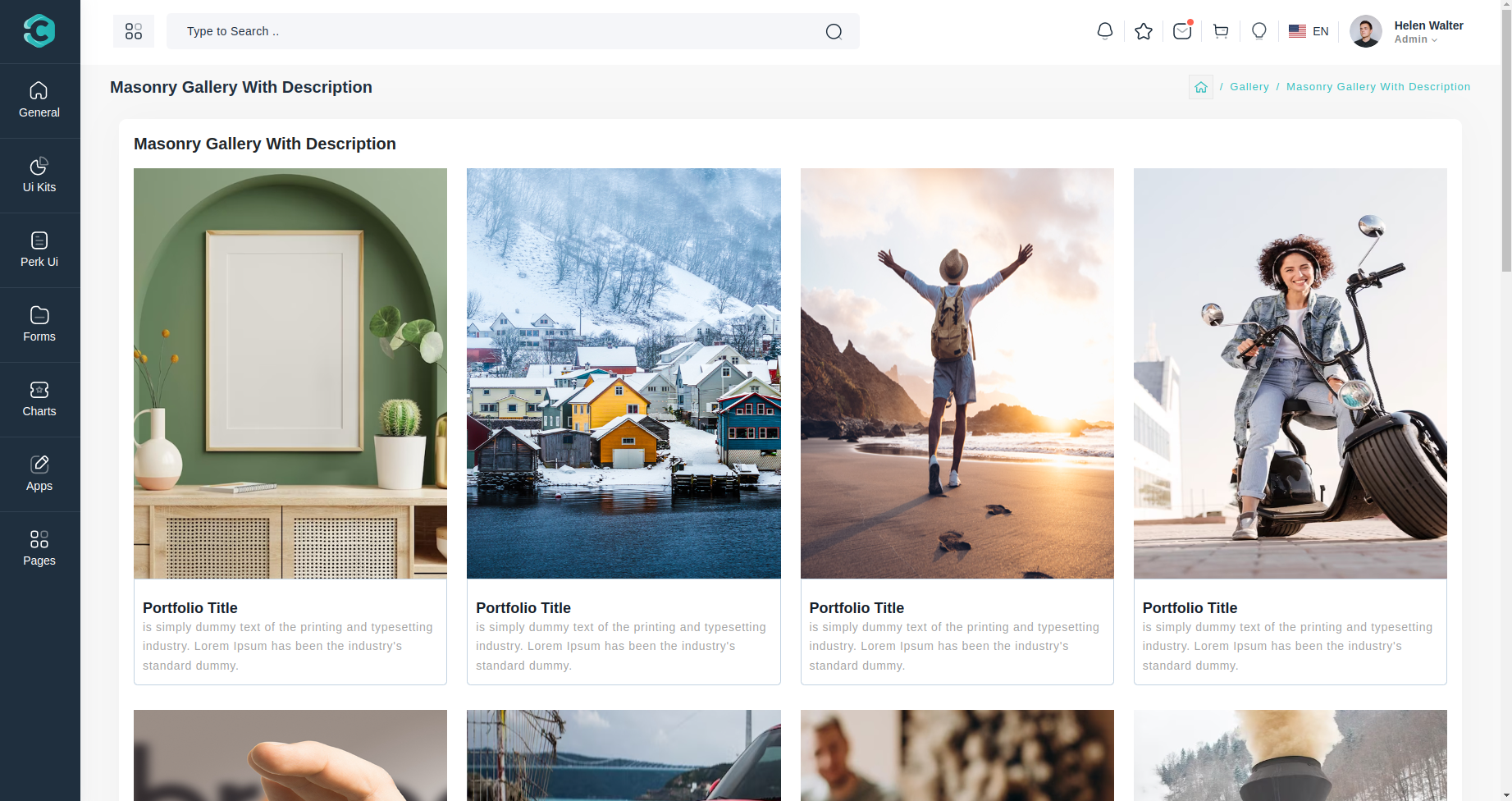The image size is (1512, 801).
Task: Expand the Admin profile dropdown
Action: tap(1415, 39)
